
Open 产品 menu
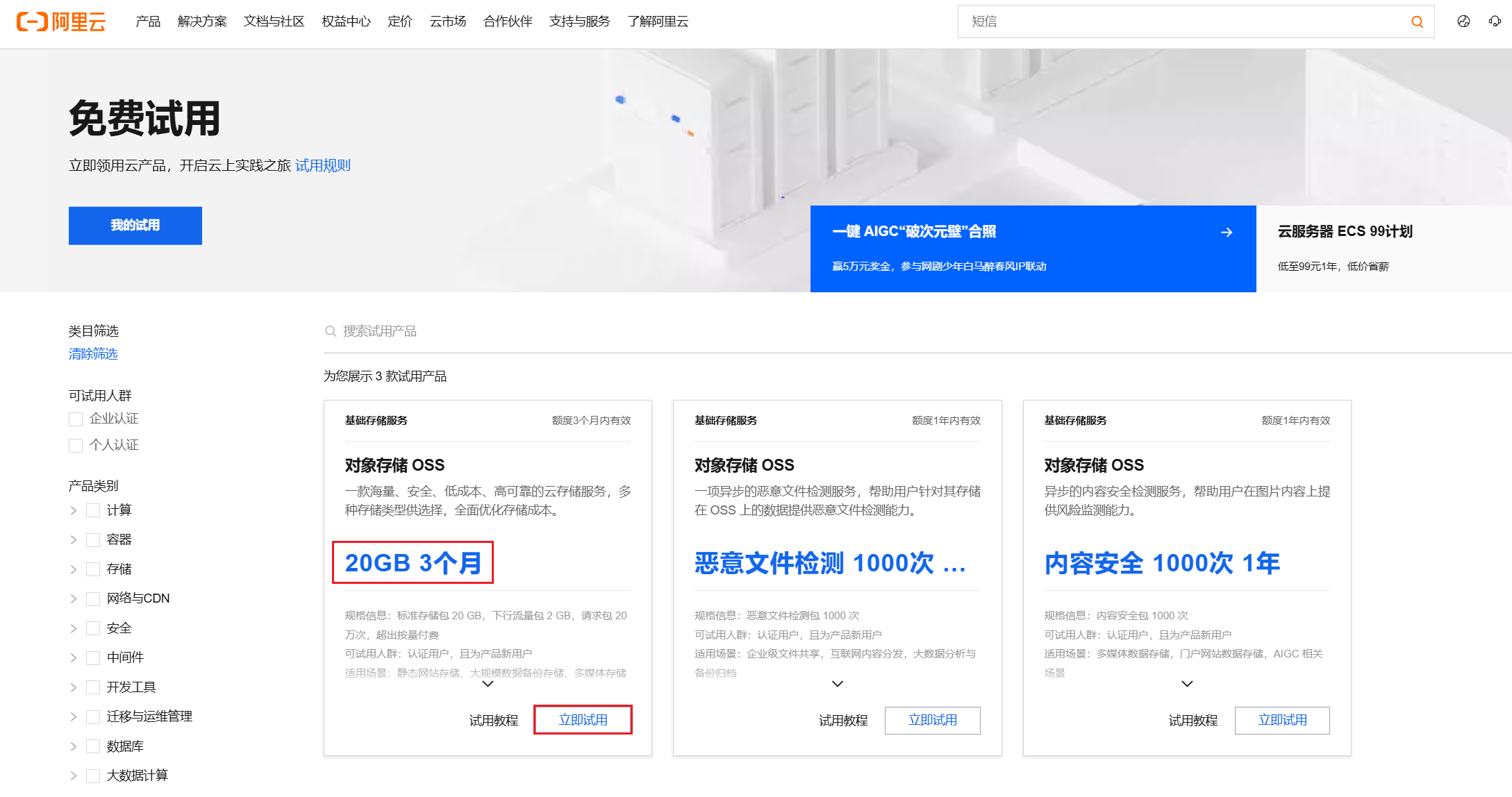[x=148, y=22]
